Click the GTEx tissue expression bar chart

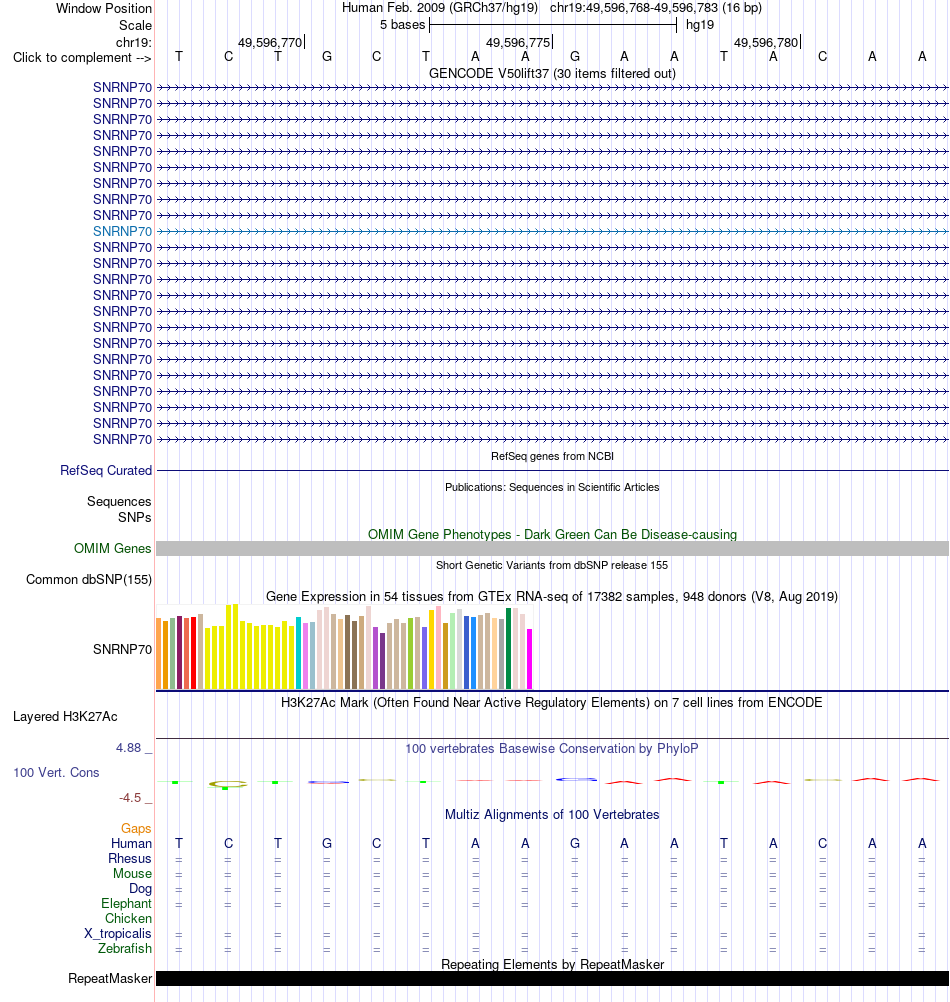click(x=344, y=647)
